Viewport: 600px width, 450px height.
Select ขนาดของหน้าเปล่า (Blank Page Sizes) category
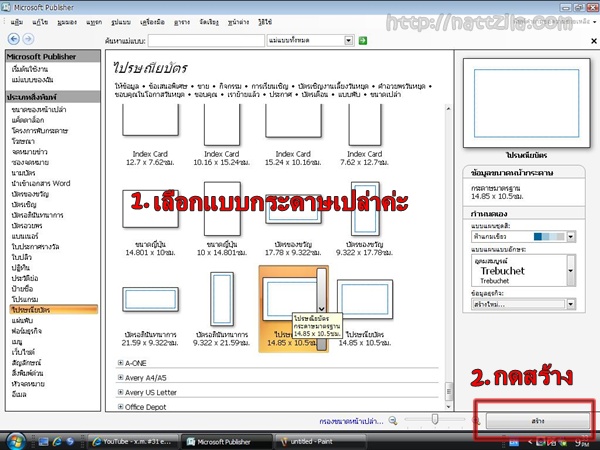point(39,109)
